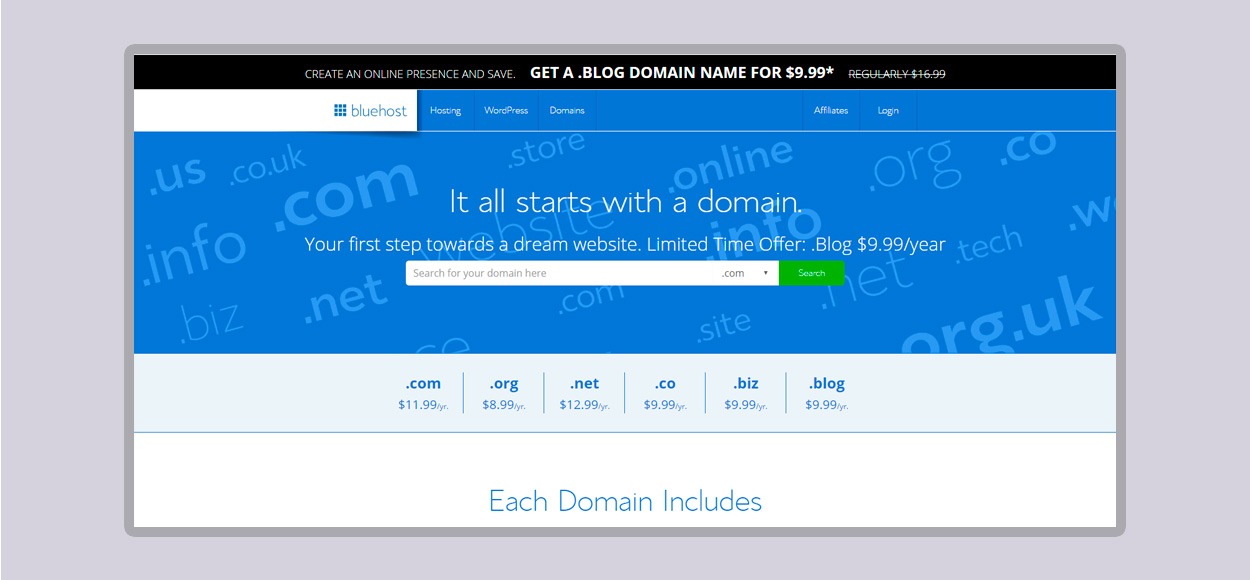Select the .blog $9.99/yr option
The width and height of the screenshot is (1250, 580).
pos(827,394)
